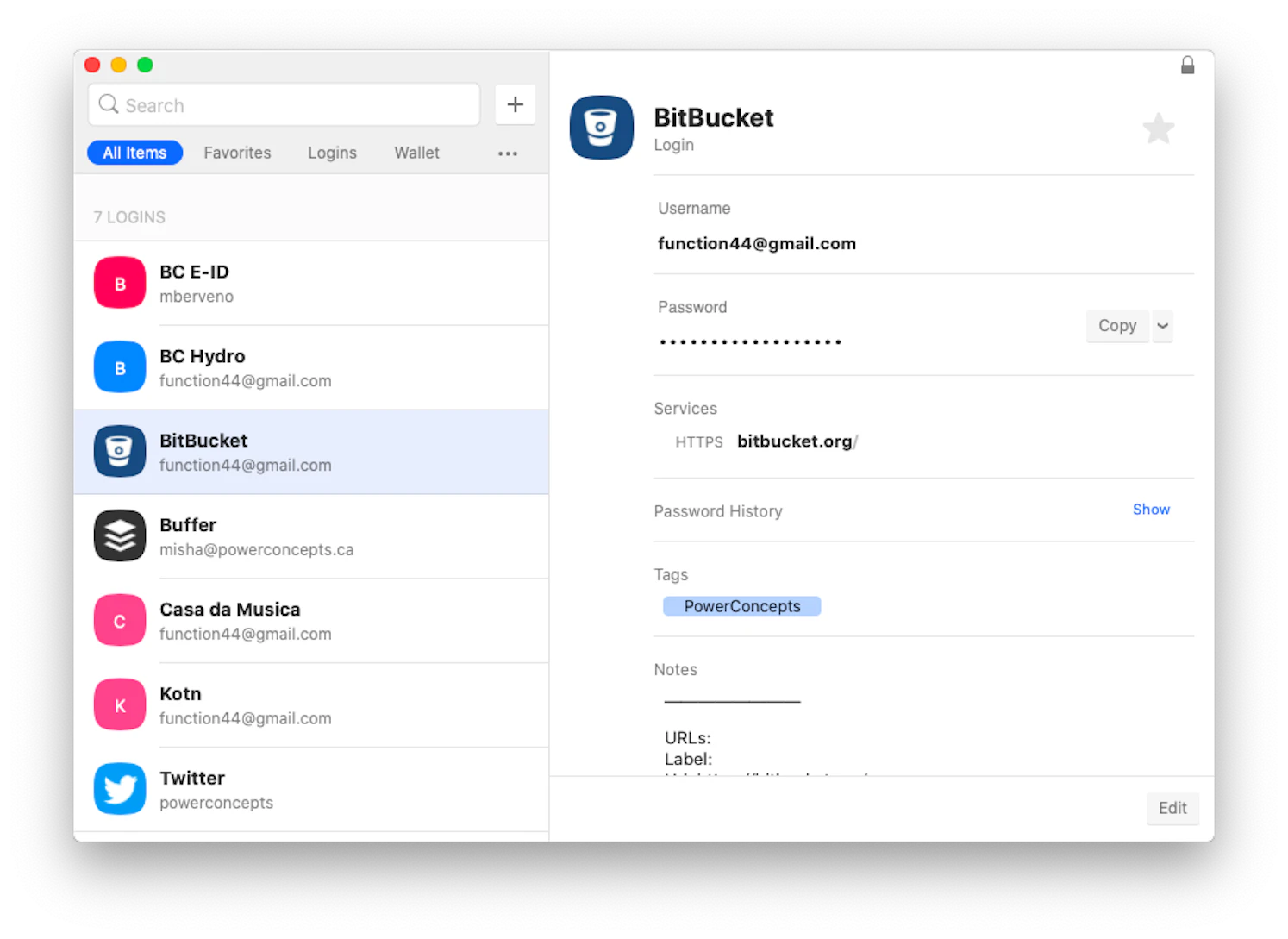
Task: Select the Buffer login title
Action: (188, 525)
